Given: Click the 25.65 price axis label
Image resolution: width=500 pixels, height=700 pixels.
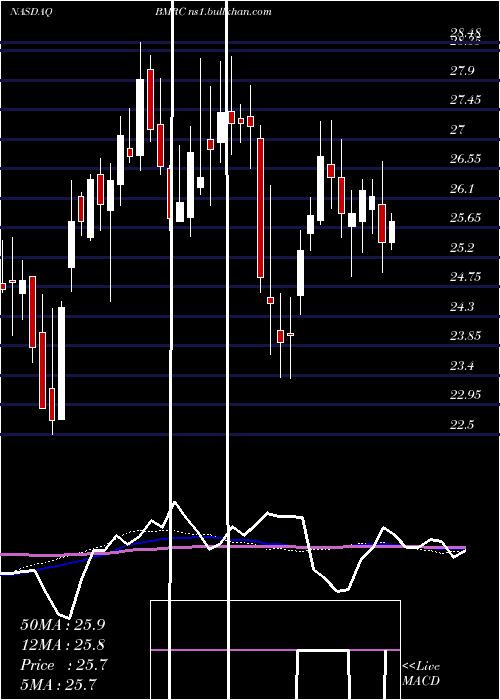Looking at the screenshot, I should 466,218.
